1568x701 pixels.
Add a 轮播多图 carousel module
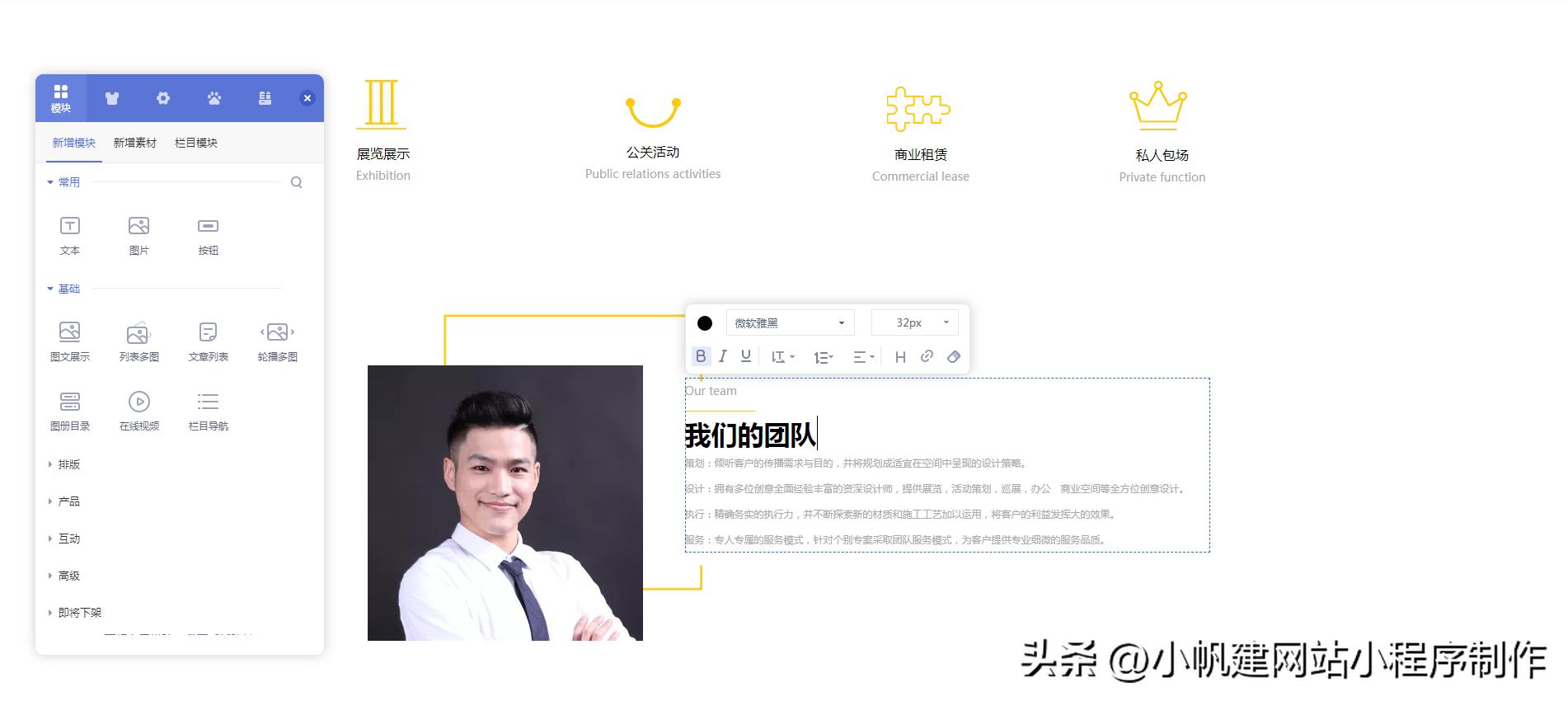(278, 341)
